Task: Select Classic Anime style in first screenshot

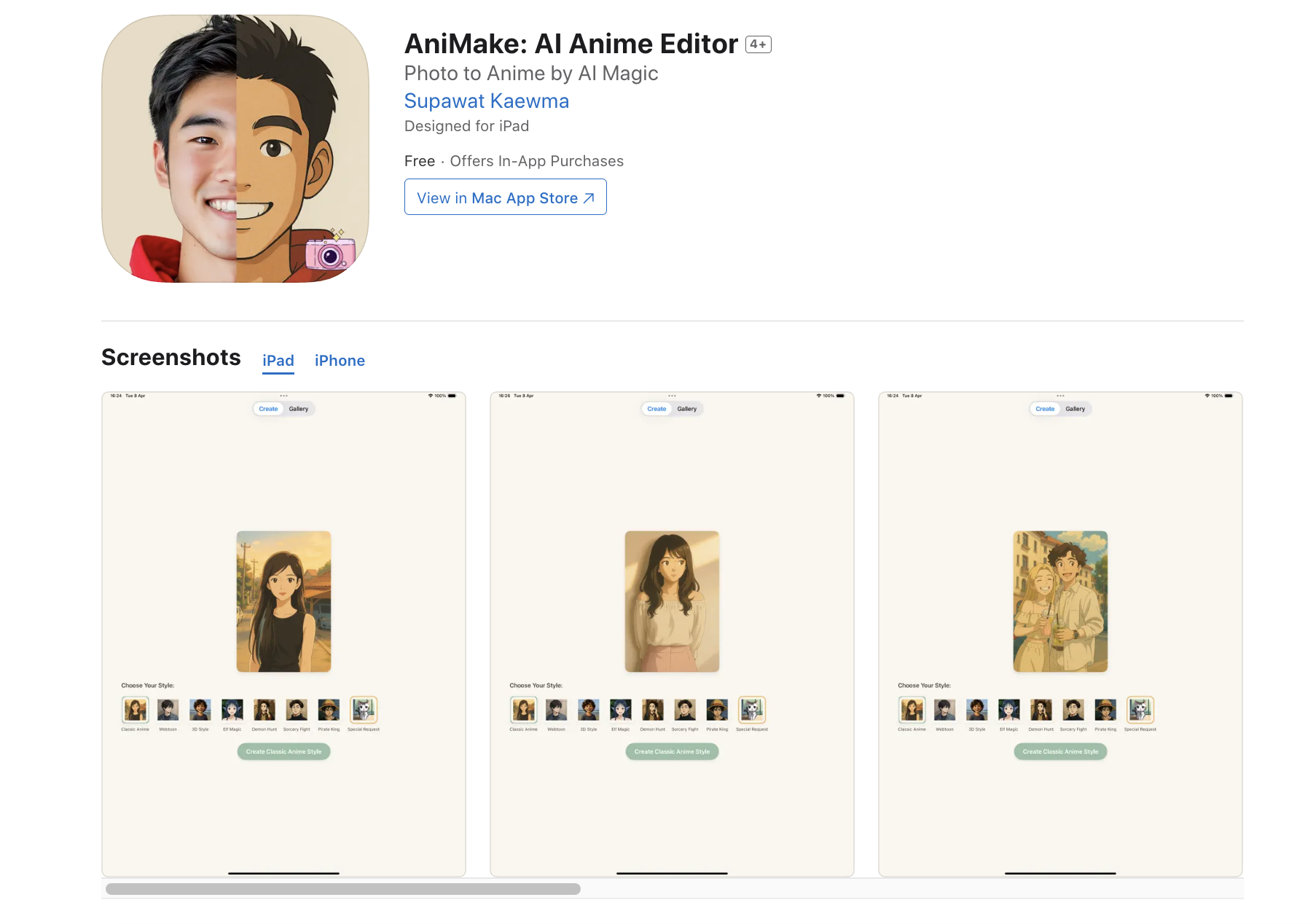Action: point(136,710)
